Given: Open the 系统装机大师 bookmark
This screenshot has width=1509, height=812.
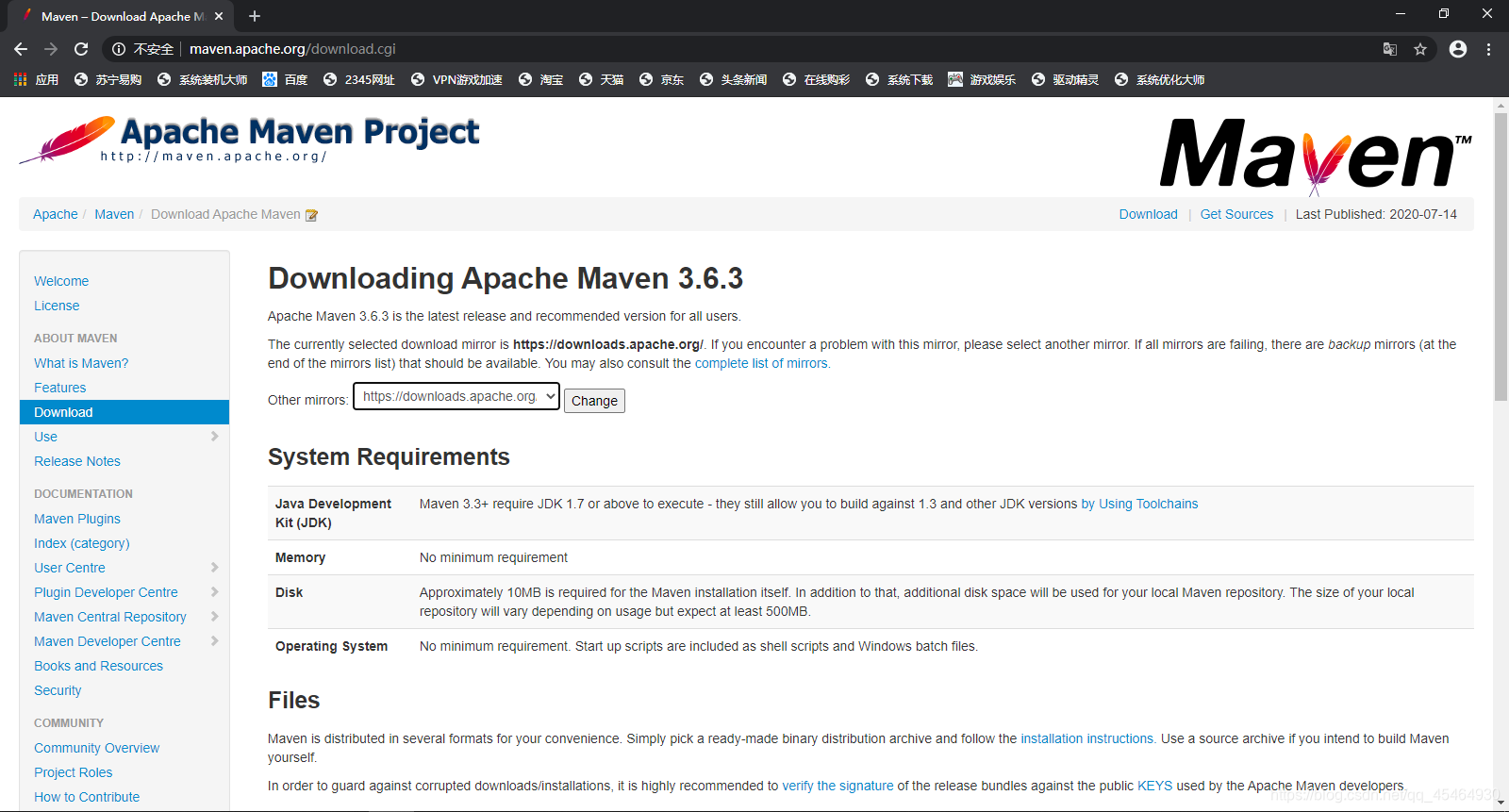Looking at the screenshot, I should tap(202, 80).
